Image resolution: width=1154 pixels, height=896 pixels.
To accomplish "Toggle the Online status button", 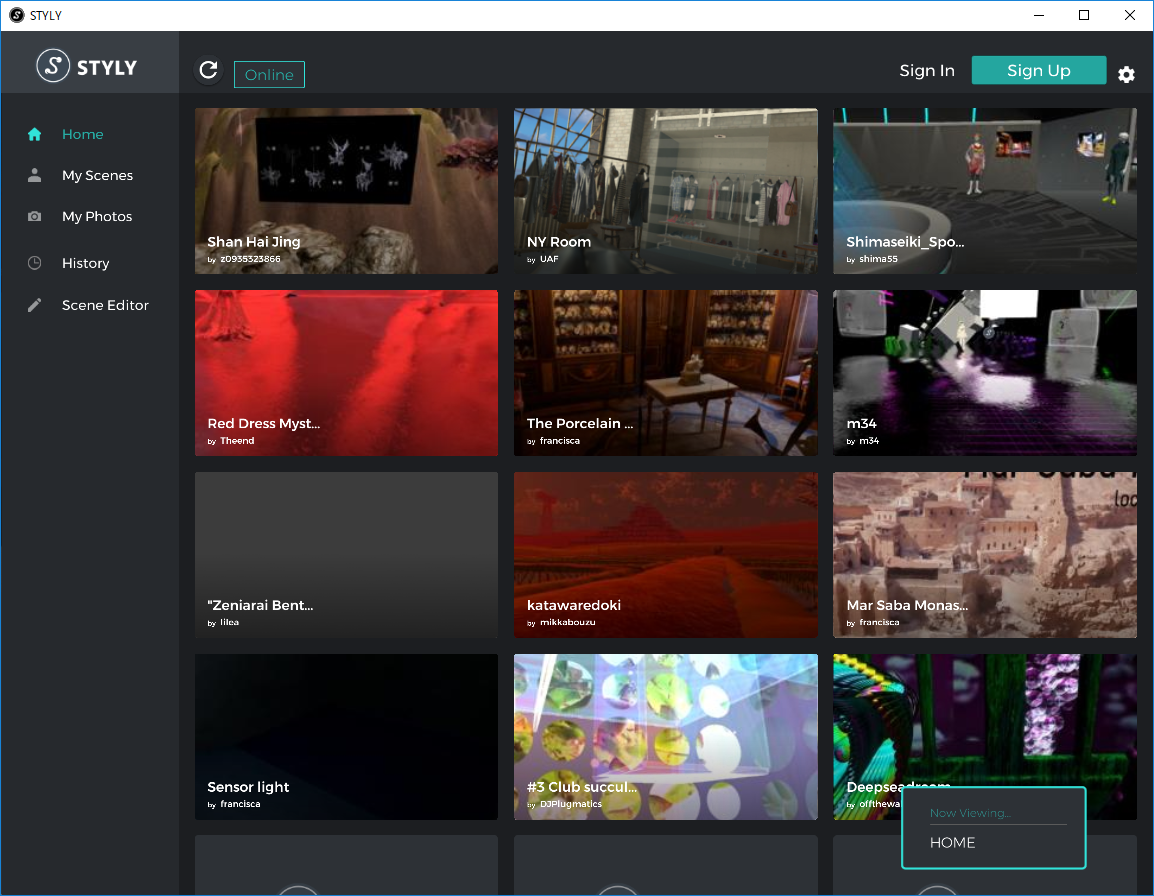I will [x=269, y=74].
